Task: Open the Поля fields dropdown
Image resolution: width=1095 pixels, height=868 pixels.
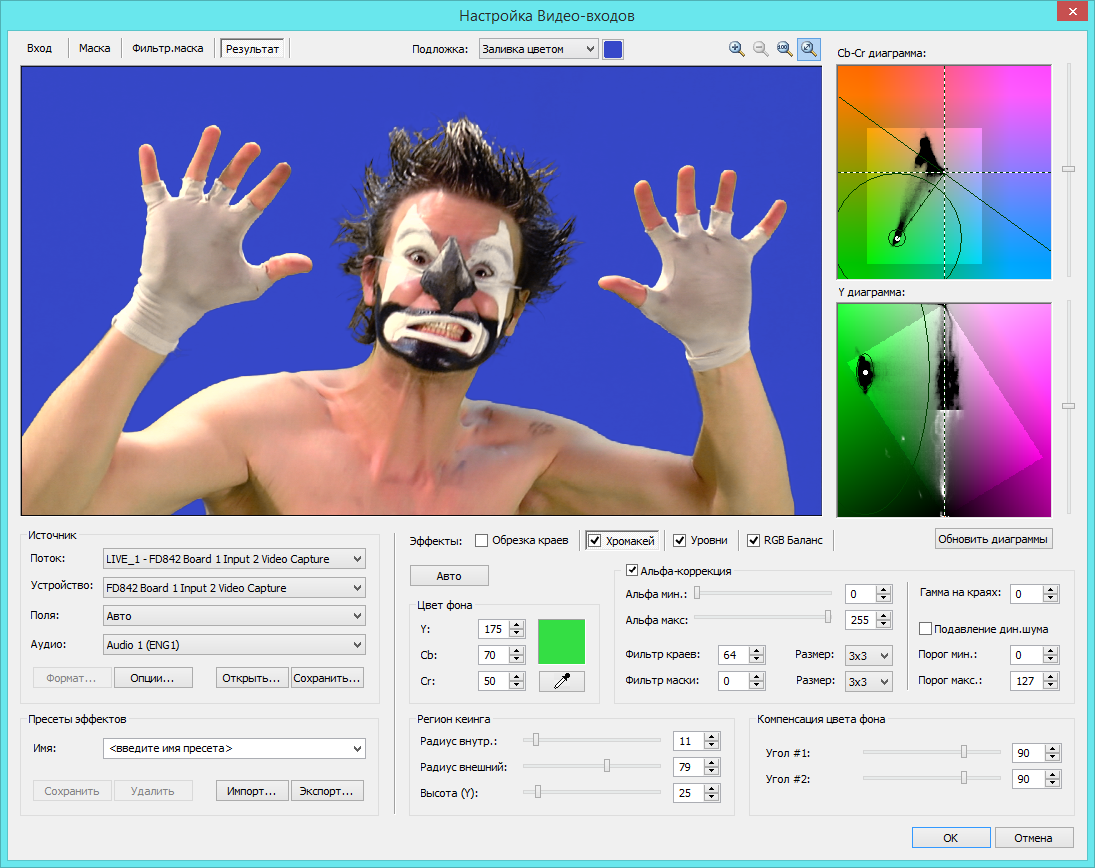Action: tap(234, 616)
